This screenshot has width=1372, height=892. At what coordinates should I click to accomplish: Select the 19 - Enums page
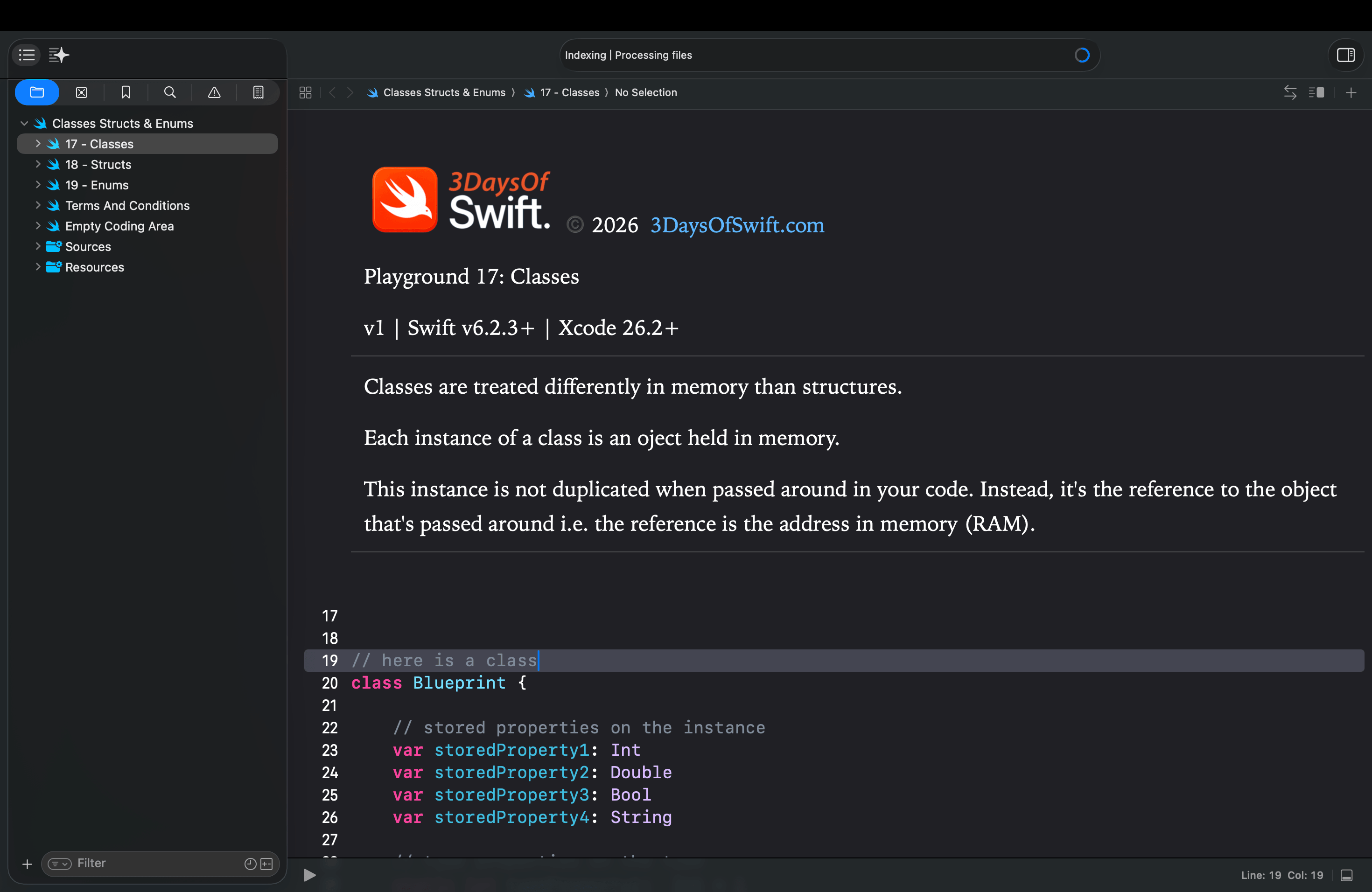97,185
